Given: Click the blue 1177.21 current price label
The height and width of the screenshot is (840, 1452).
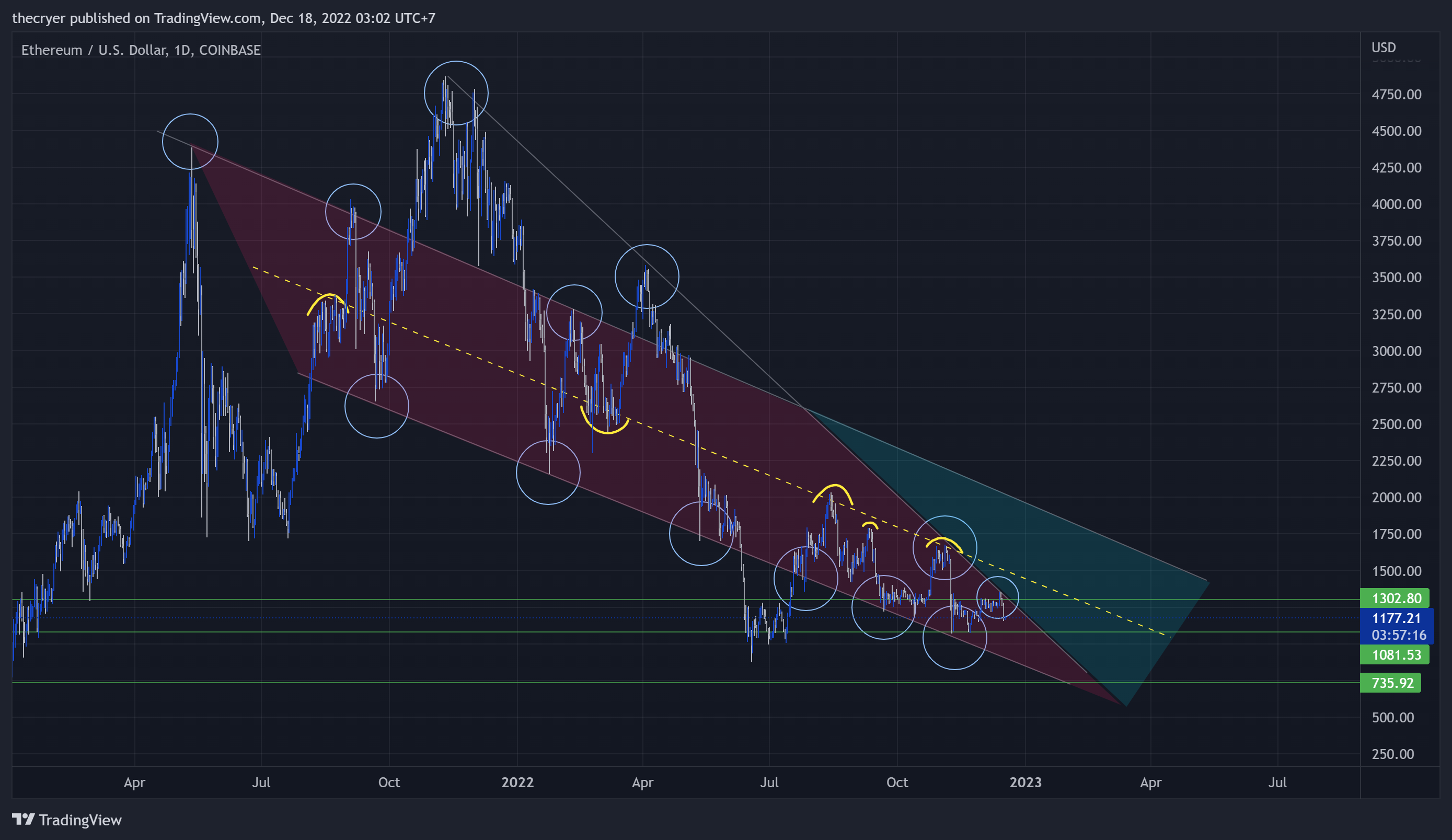Looking at the screenshot, I should pyautogui.click(x=1396, y=618).
